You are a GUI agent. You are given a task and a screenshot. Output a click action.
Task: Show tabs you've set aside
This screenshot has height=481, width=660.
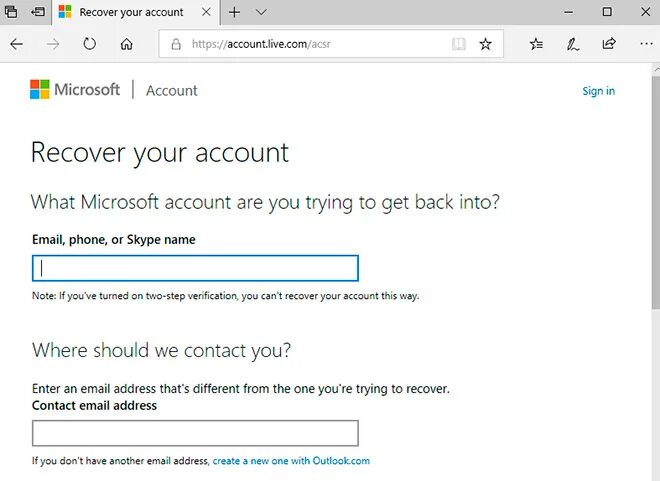pos(11,12)
